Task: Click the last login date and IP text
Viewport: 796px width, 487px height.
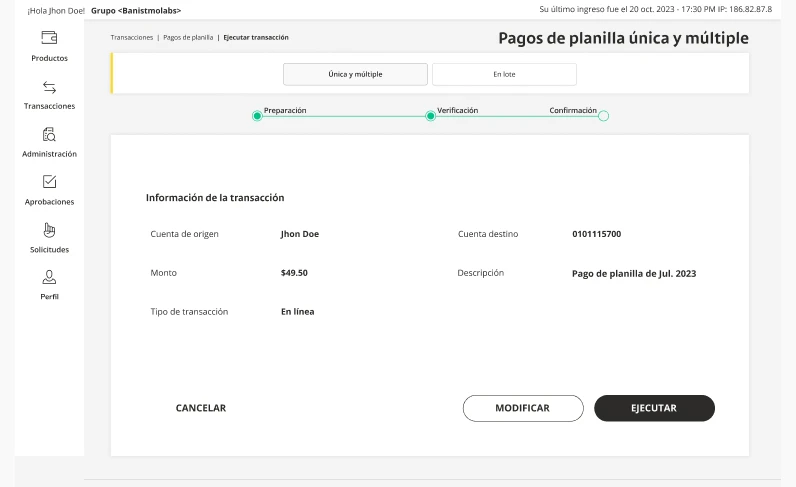Action: [x=655, y=9]
